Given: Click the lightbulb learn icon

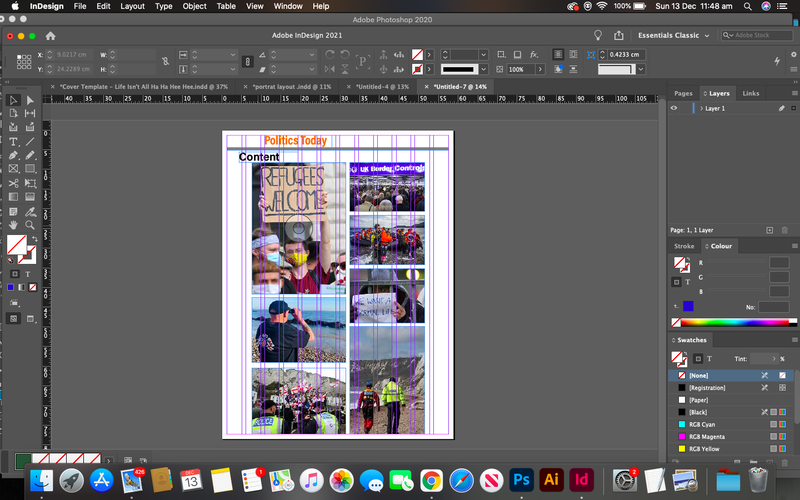Looking at the screenshot, I should [x=598, y=35].
